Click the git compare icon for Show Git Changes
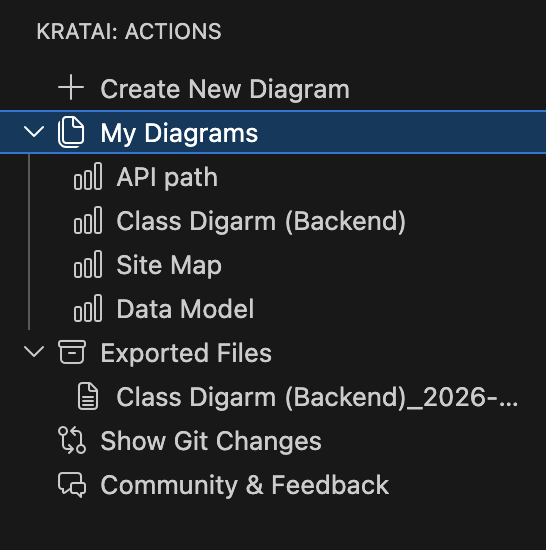Screen dimensions: 546x550 click(72, 441)
